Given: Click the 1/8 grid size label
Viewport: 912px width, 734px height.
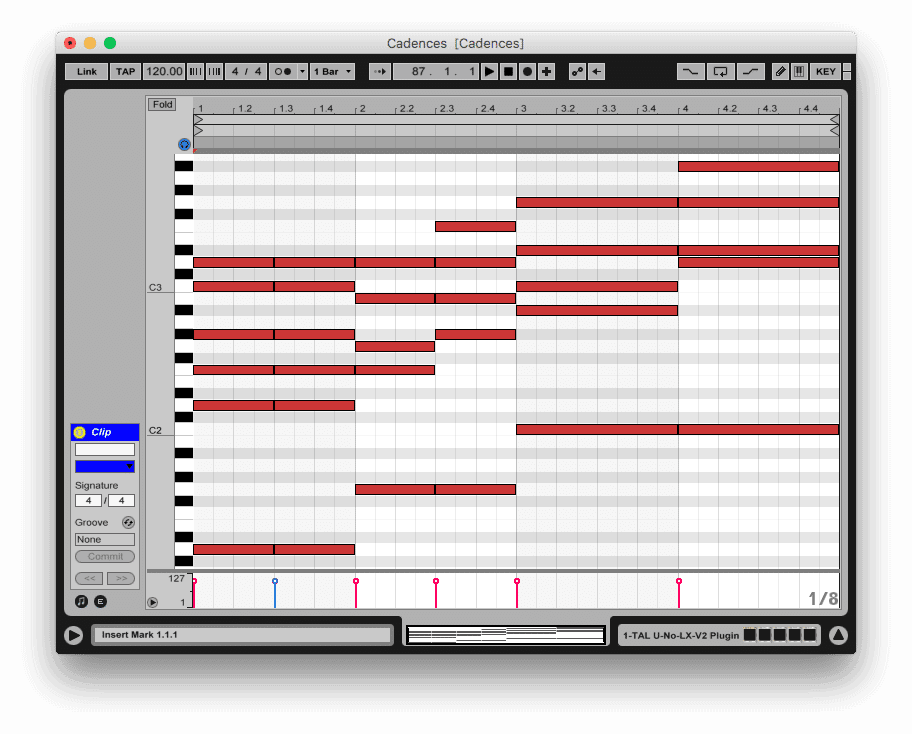Looking at the screenshot, I should tap(823, 598).
